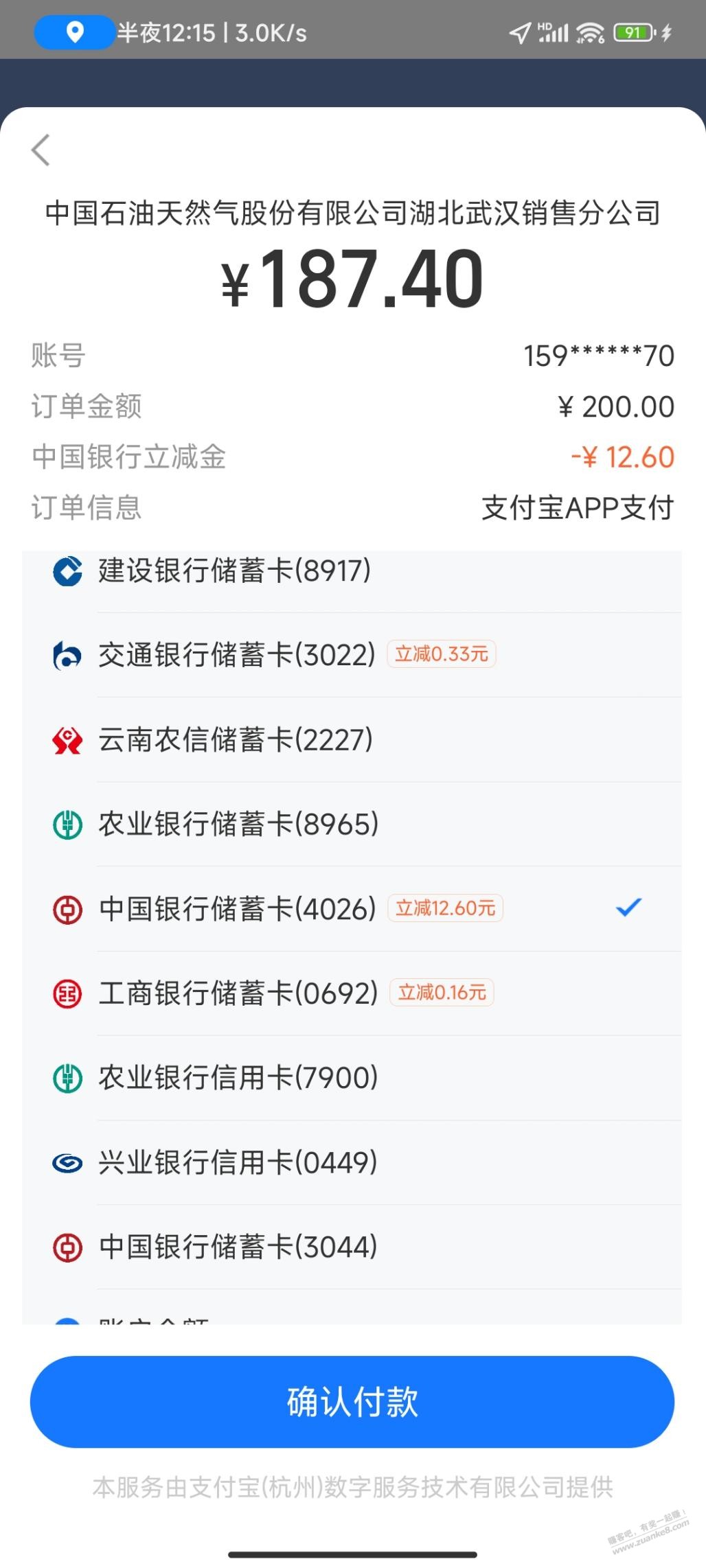The width and height of the screenshot is (706, 1568).
Task: Click the 立减0.33元 discount tag
Action: (442, 654)
